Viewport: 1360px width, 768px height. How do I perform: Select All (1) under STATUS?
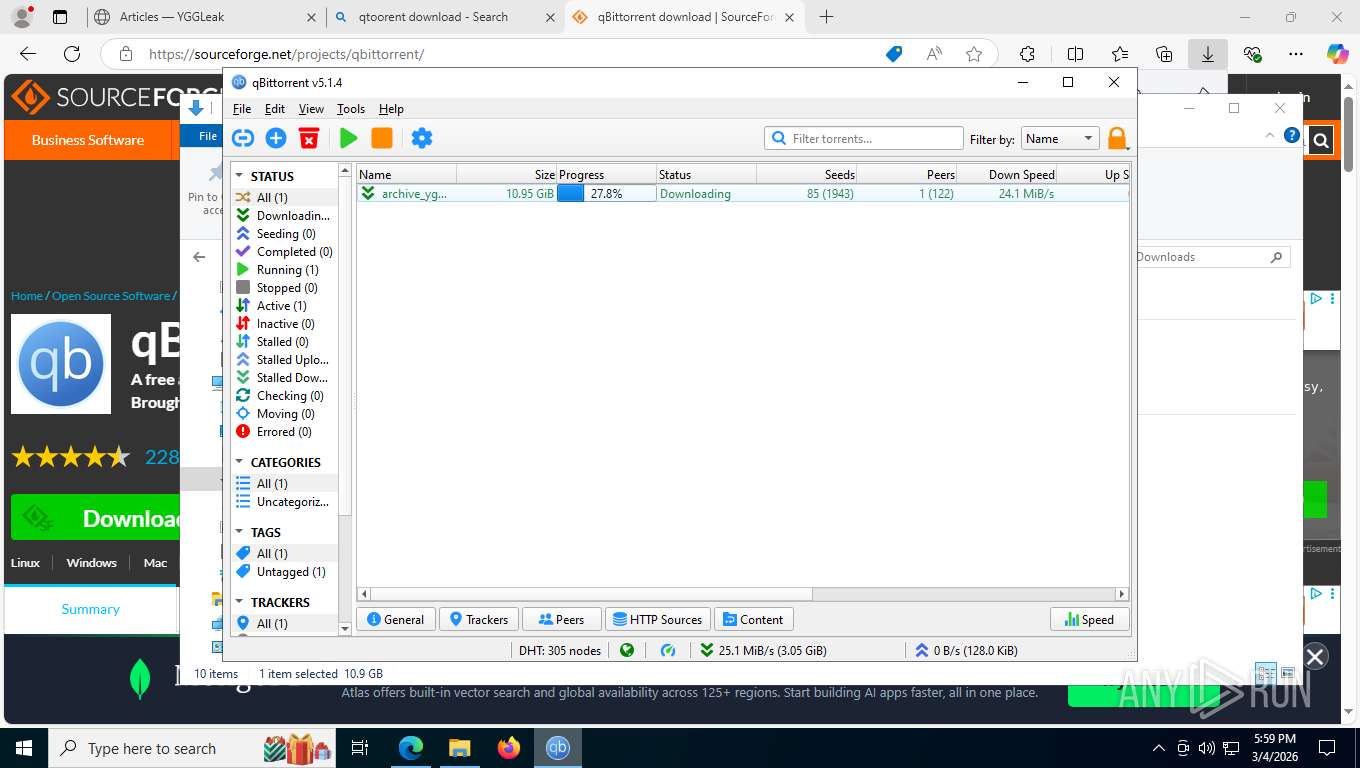[x=284, y=198]
